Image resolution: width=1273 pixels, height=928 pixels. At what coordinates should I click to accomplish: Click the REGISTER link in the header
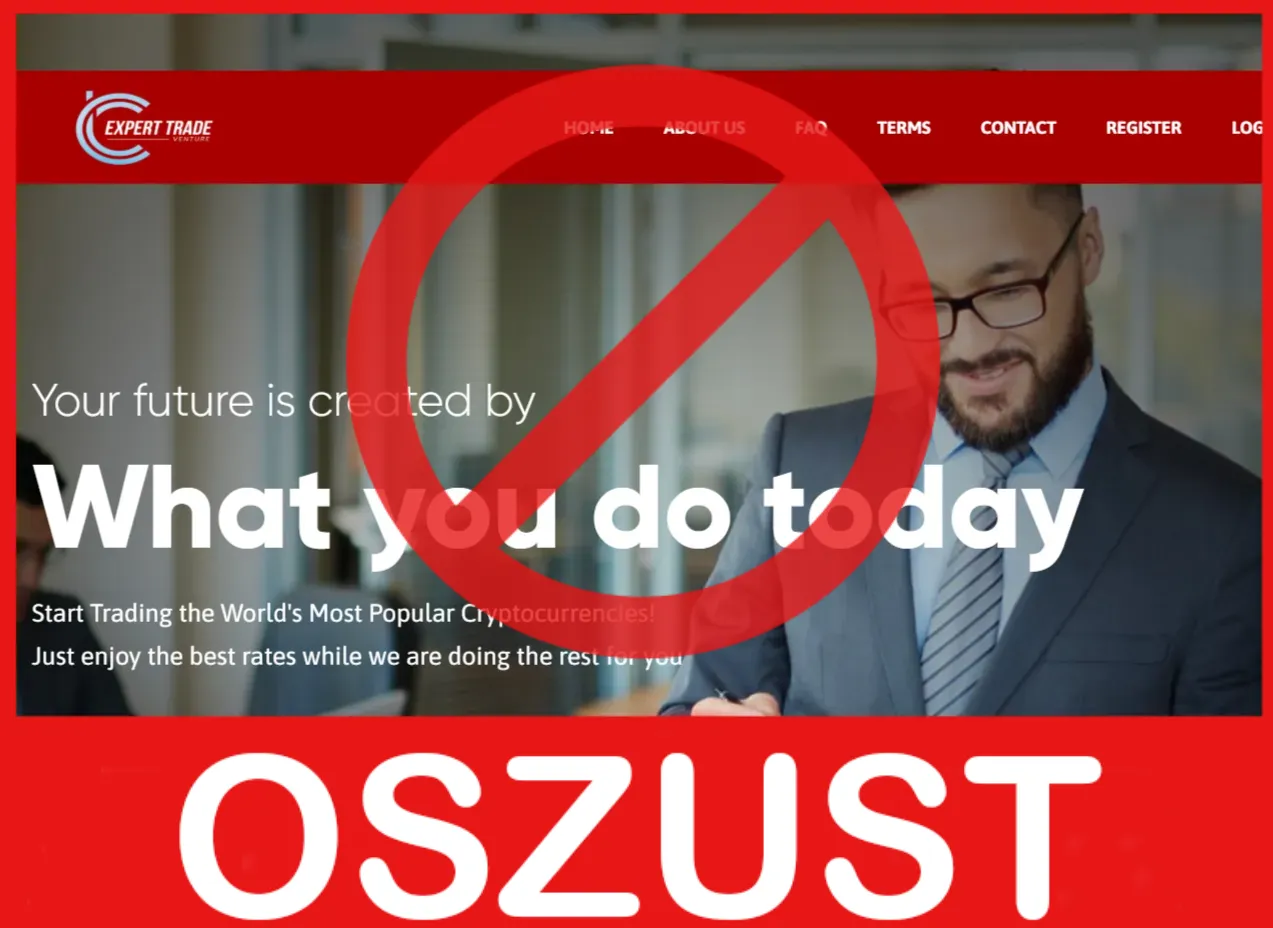pos(1143,128)
